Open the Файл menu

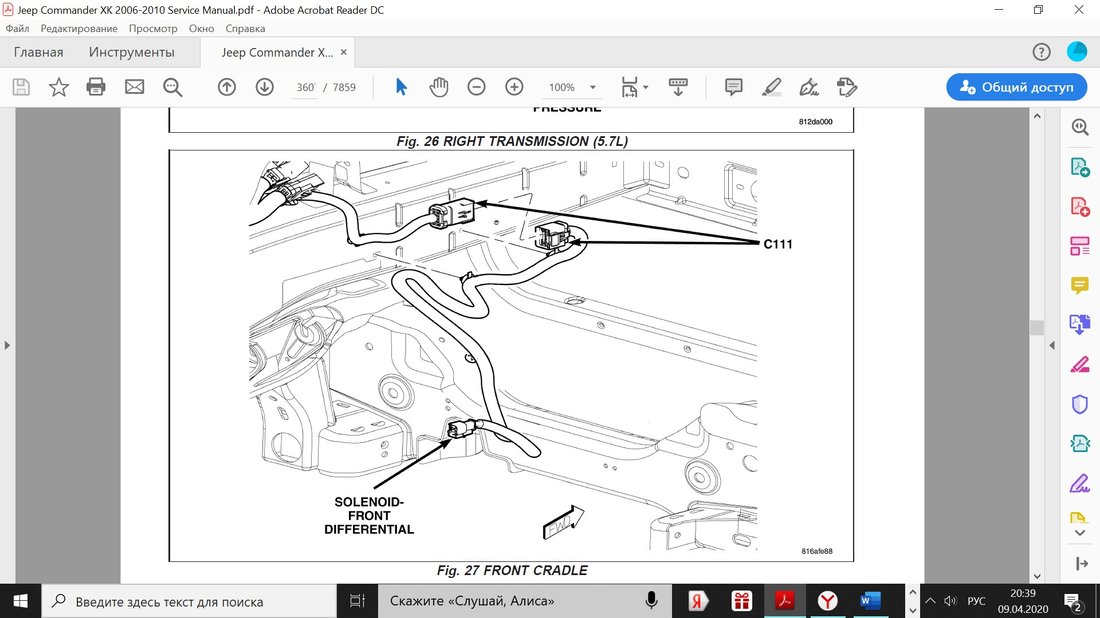[x=18, y=29]
